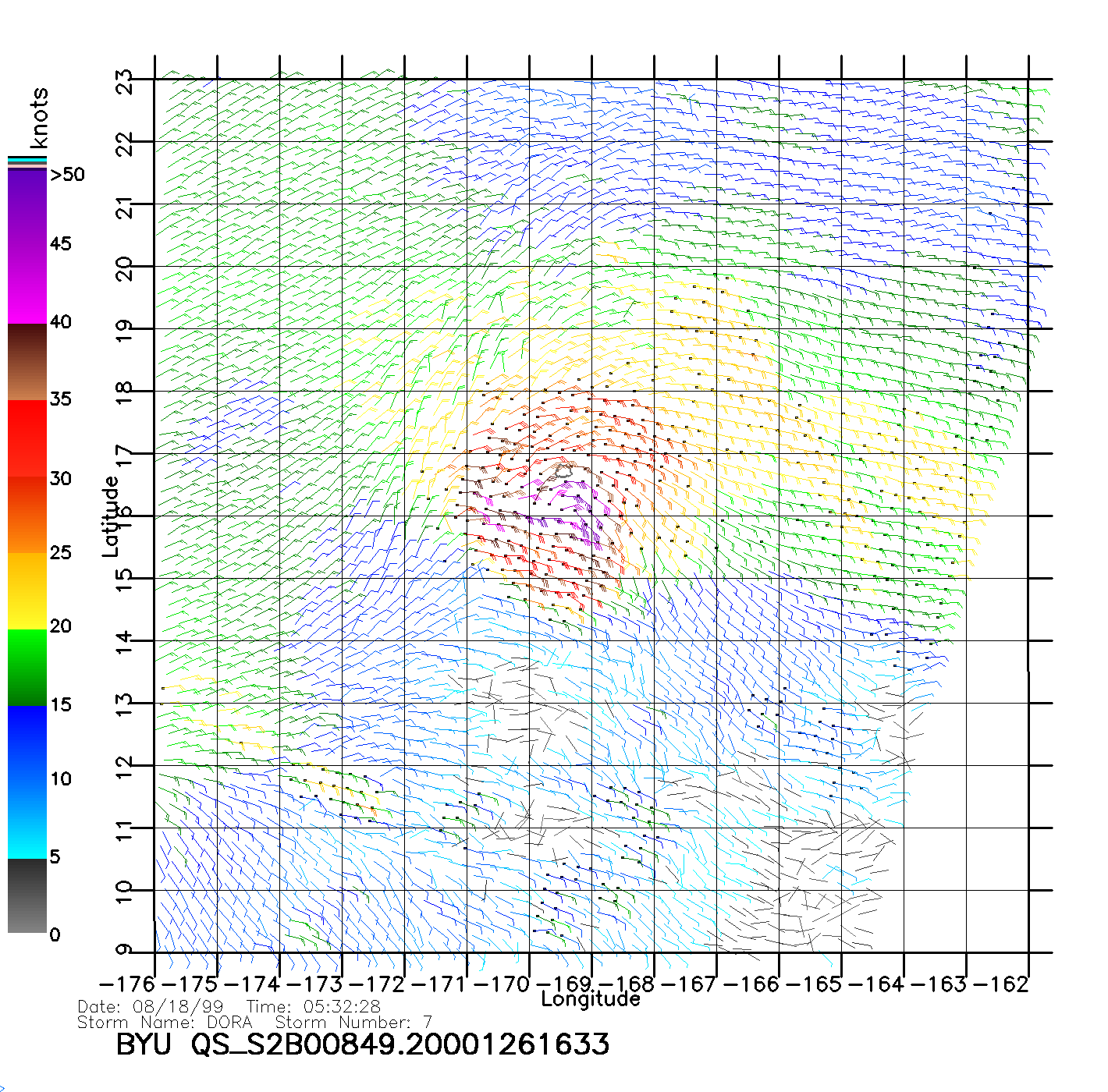Click the blue 10-15 knots color band

[x=27, y=743]
